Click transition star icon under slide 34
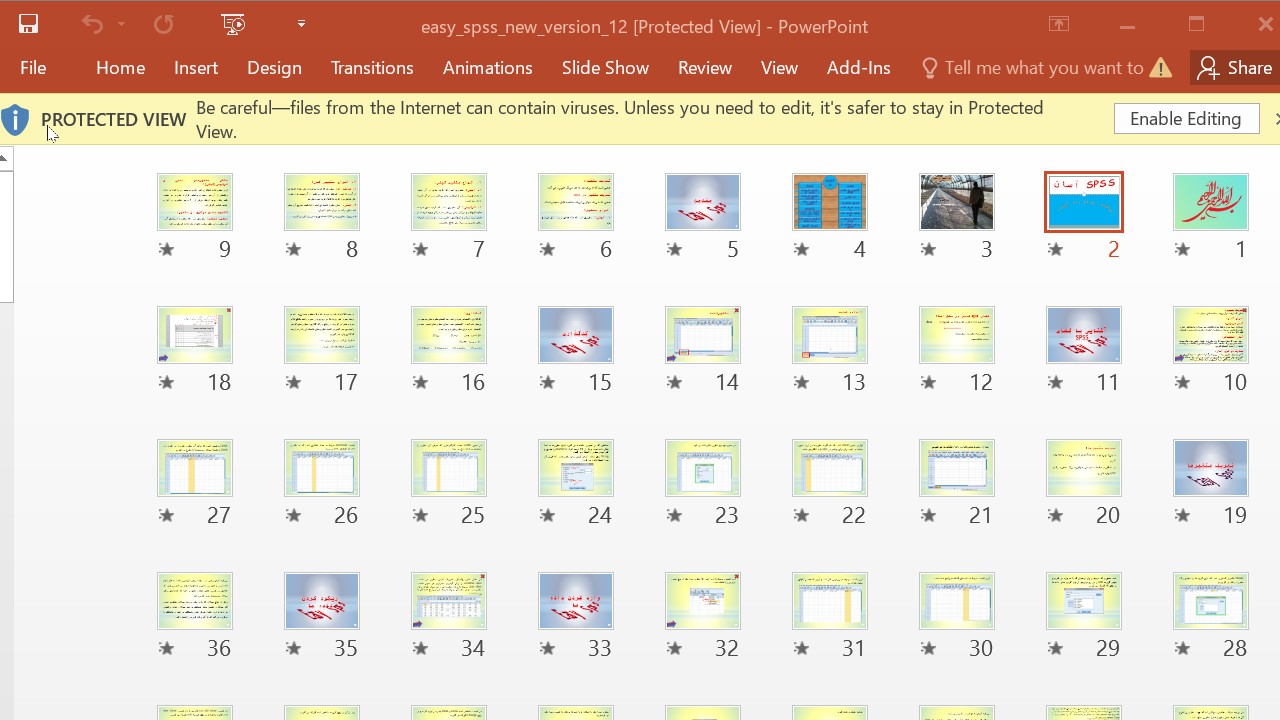 click(x=421, y=649)
